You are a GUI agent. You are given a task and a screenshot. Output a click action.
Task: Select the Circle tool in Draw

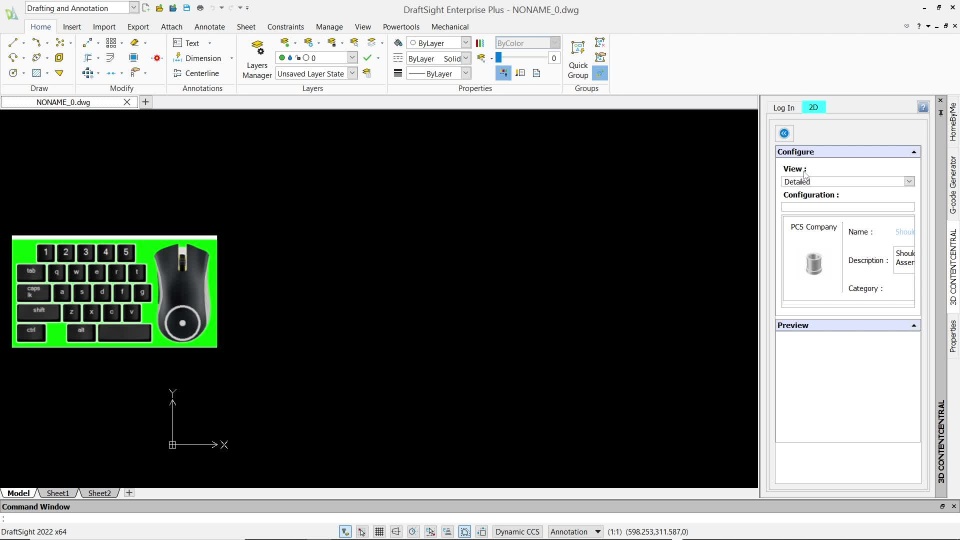click(13, 73)
